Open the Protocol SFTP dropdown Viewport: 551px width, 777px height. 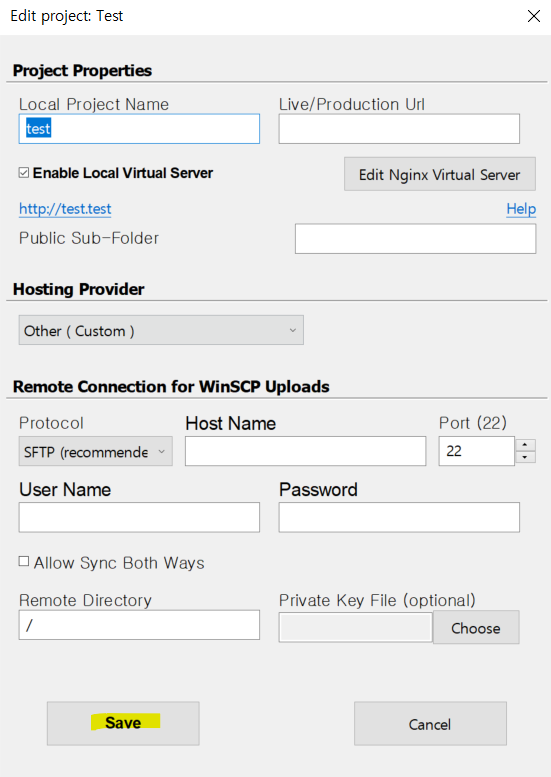[96, 451]
